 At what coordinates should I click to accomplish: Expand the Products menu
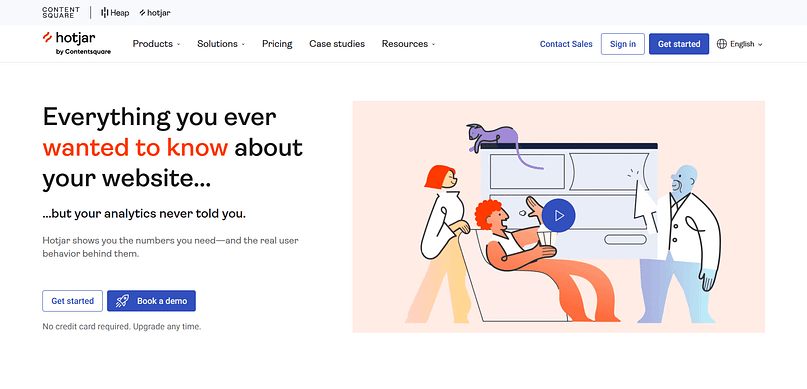(156, 44)
